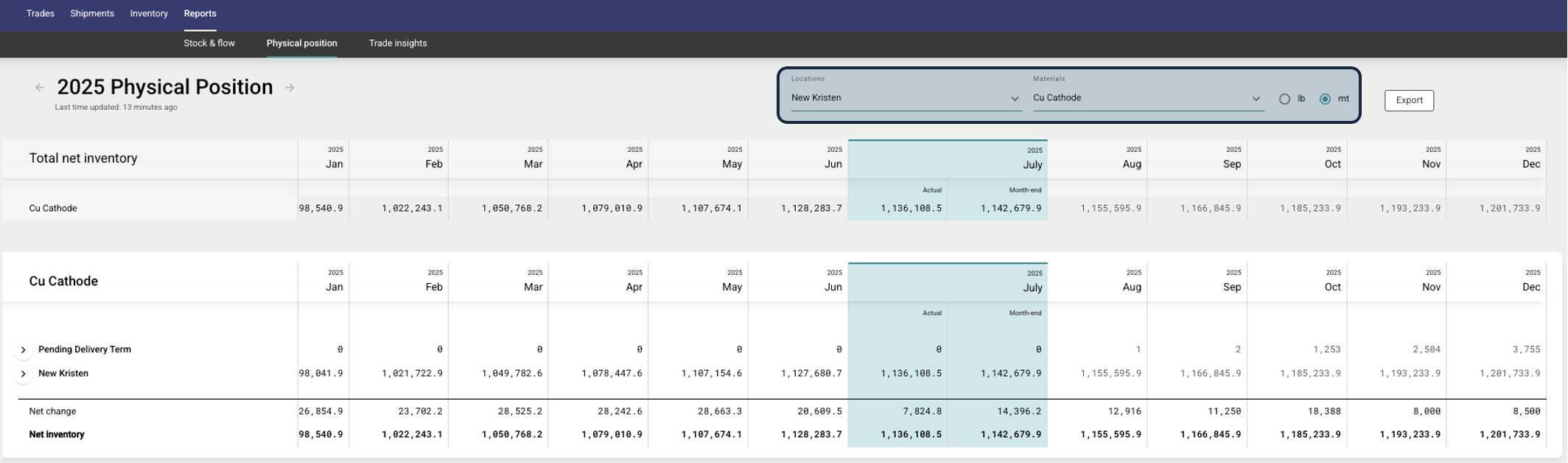
Task: Open the Reports menu
Action: pos(200,13)
